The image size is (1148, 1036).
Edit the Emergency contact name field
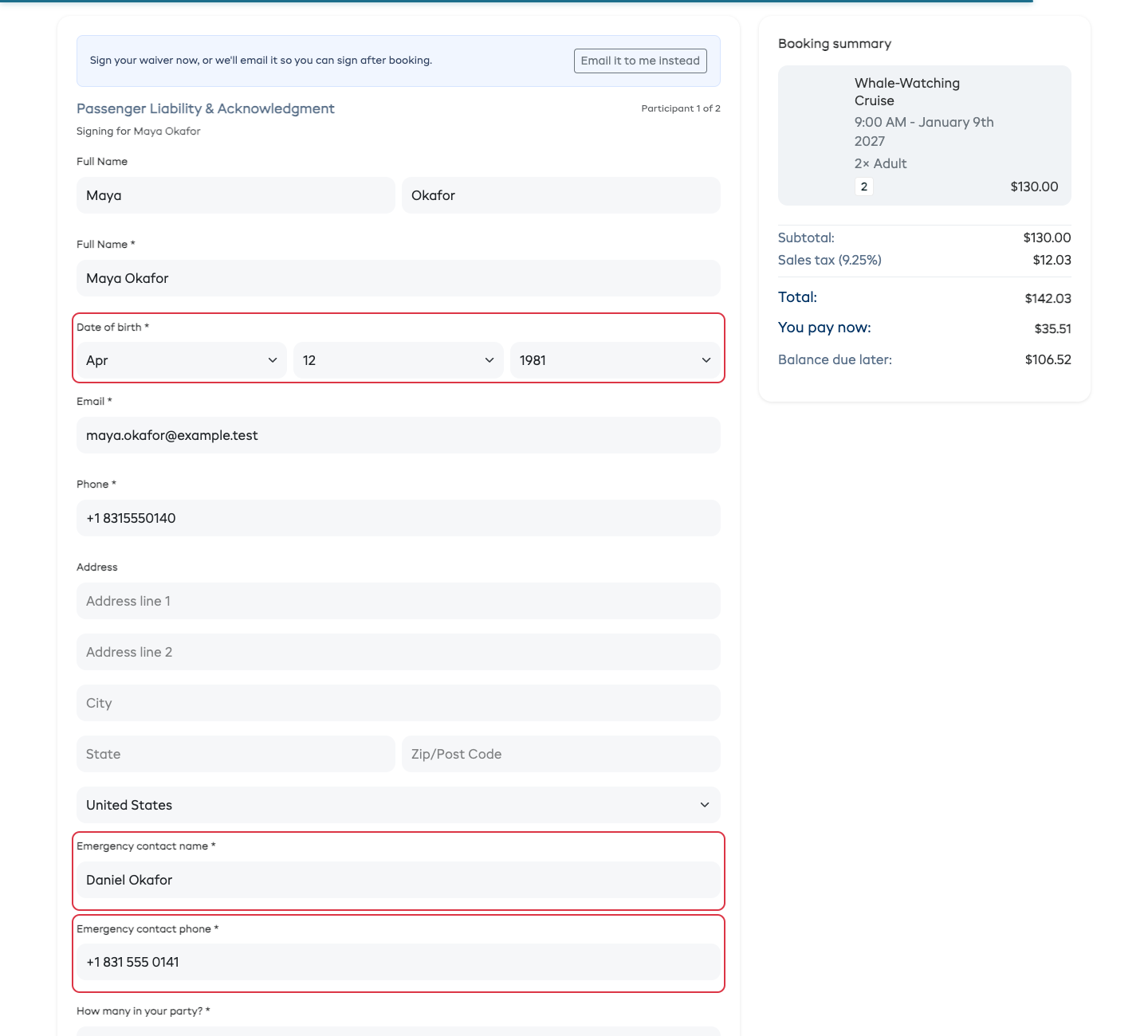399,880
